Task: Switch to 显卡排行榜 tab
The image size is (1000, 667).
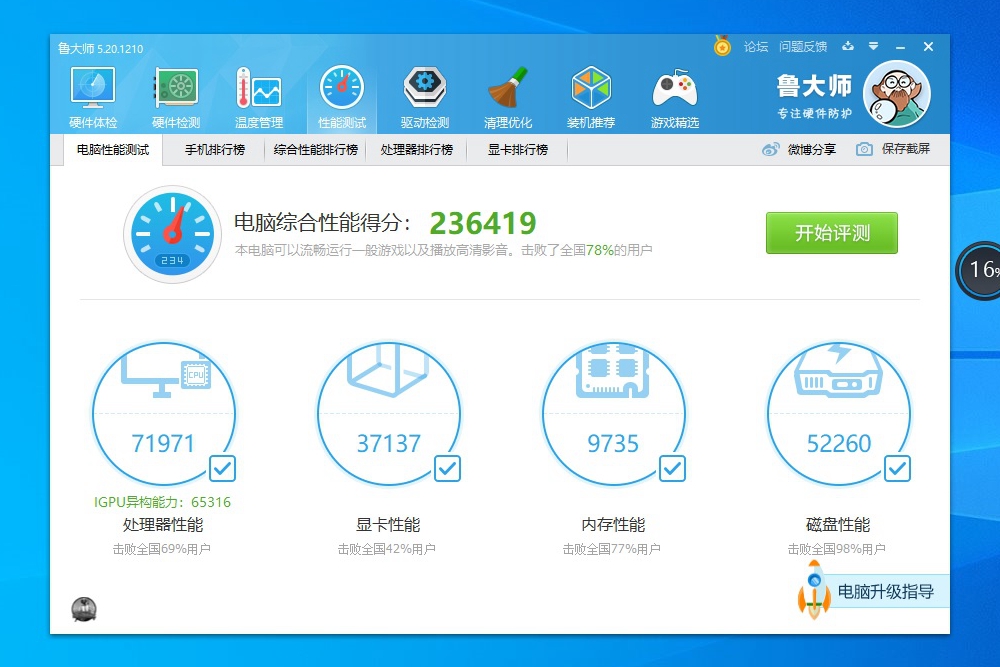Action: (518, 150)
